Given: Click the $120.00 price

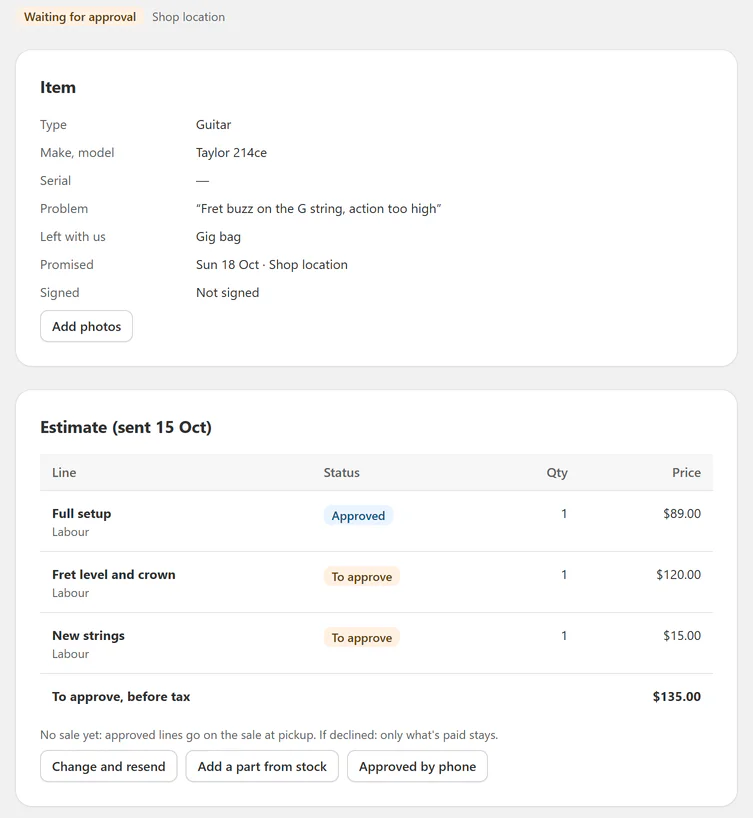Looking at the screenshot, I should 678,574.
